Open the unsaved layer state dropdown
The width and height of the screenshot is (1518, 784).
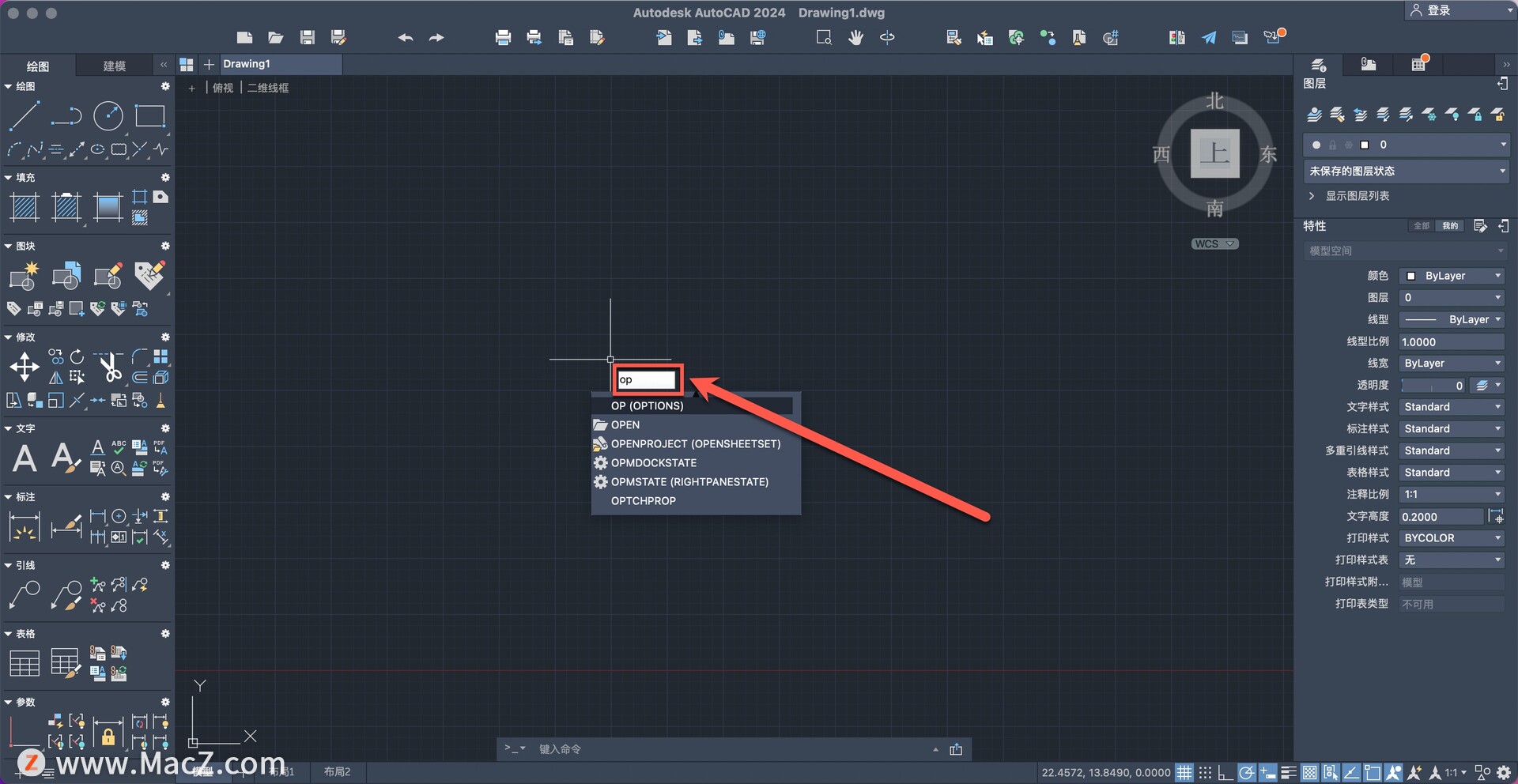(x=1407, y=171)
